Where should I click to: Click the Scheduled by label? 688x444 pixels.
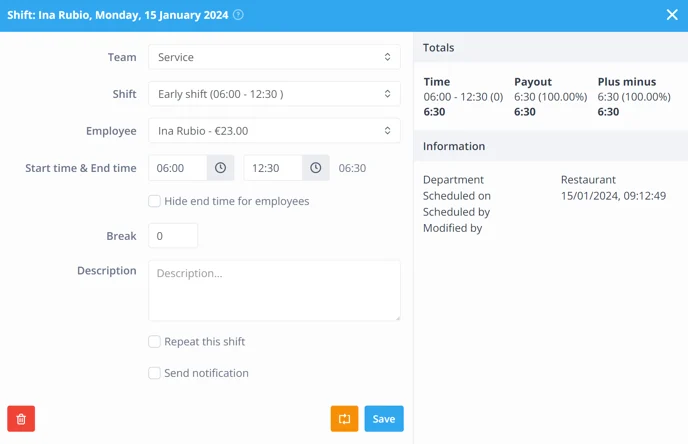click(456, 212)
